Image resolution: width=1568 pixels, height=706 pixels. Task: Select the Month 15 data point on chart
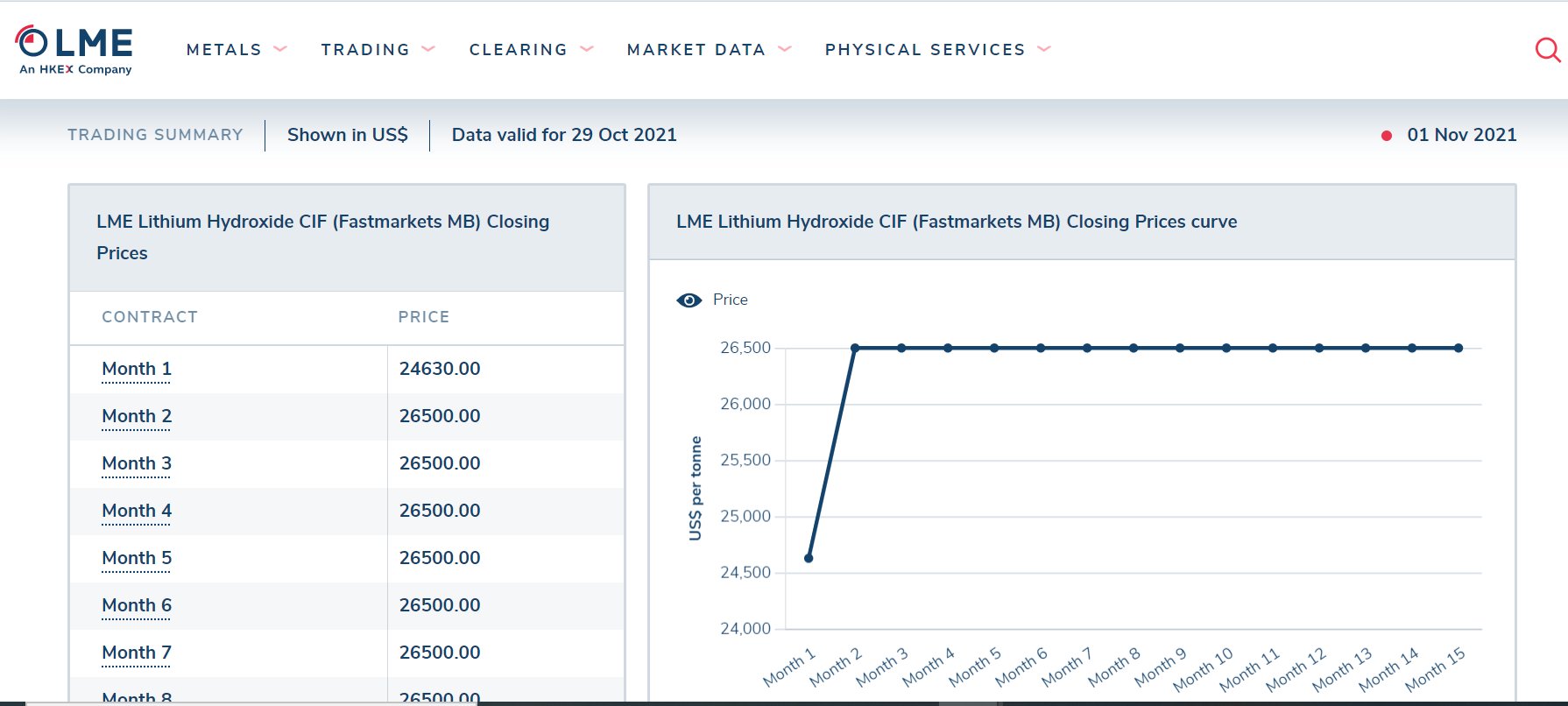point(1459,348)
